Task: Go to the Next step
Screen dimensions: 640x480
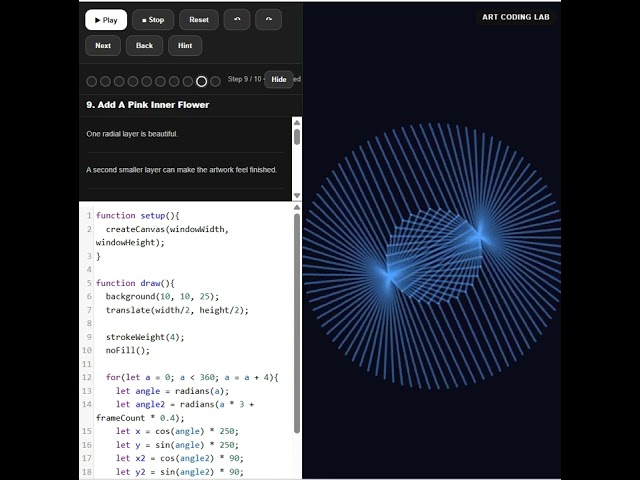Action: point(103,46)
